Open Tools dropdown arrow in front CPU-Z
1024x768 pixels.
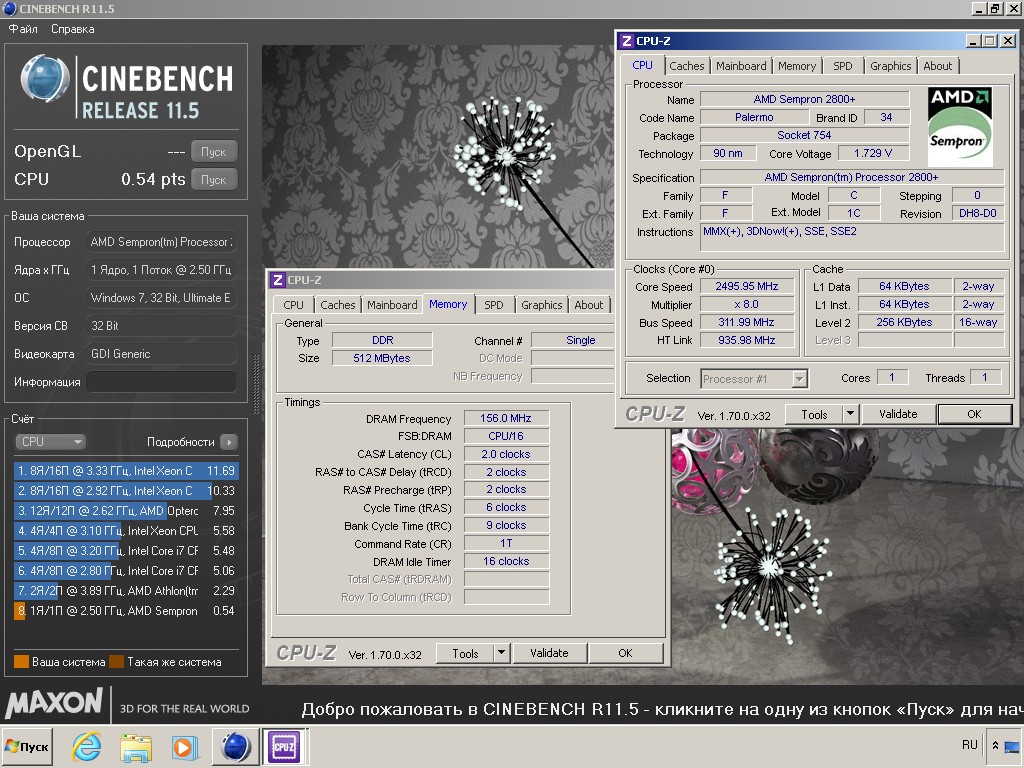(850, 415)
